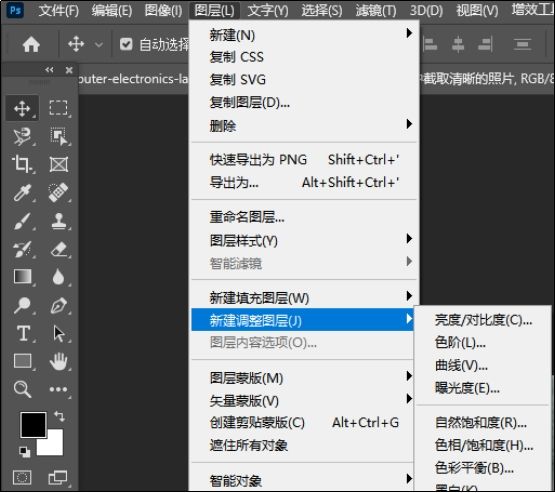555x493 pixels.
Task: Click the black foreground color swatch
Action: (33, 425)
